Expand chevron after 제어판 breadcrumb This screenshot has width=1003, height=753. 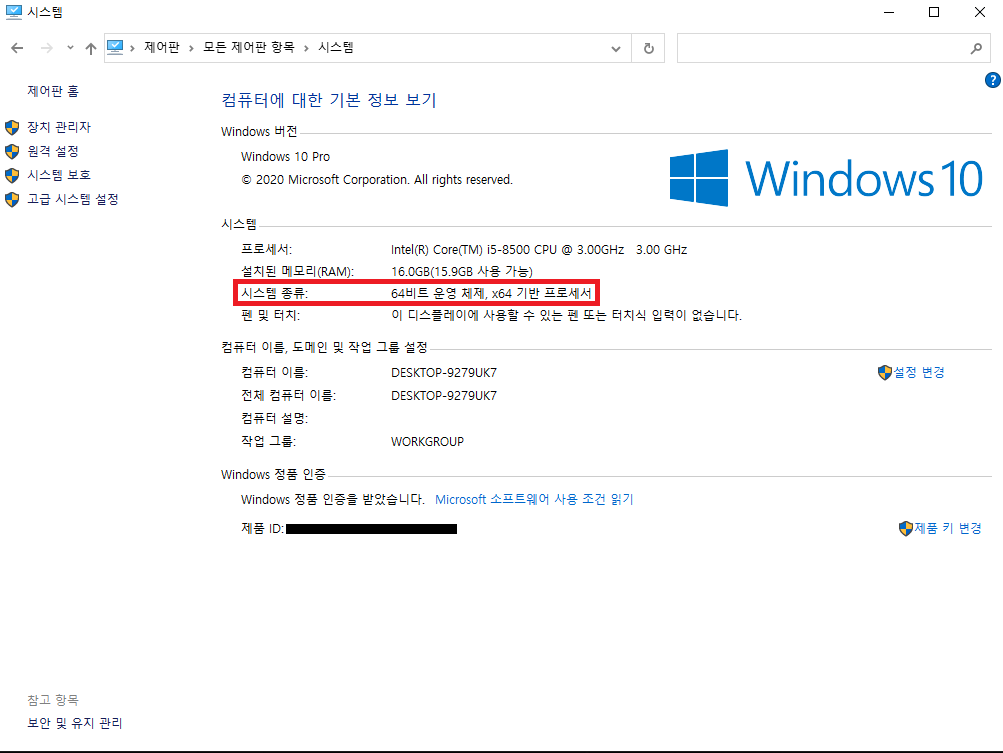point(191,48)
